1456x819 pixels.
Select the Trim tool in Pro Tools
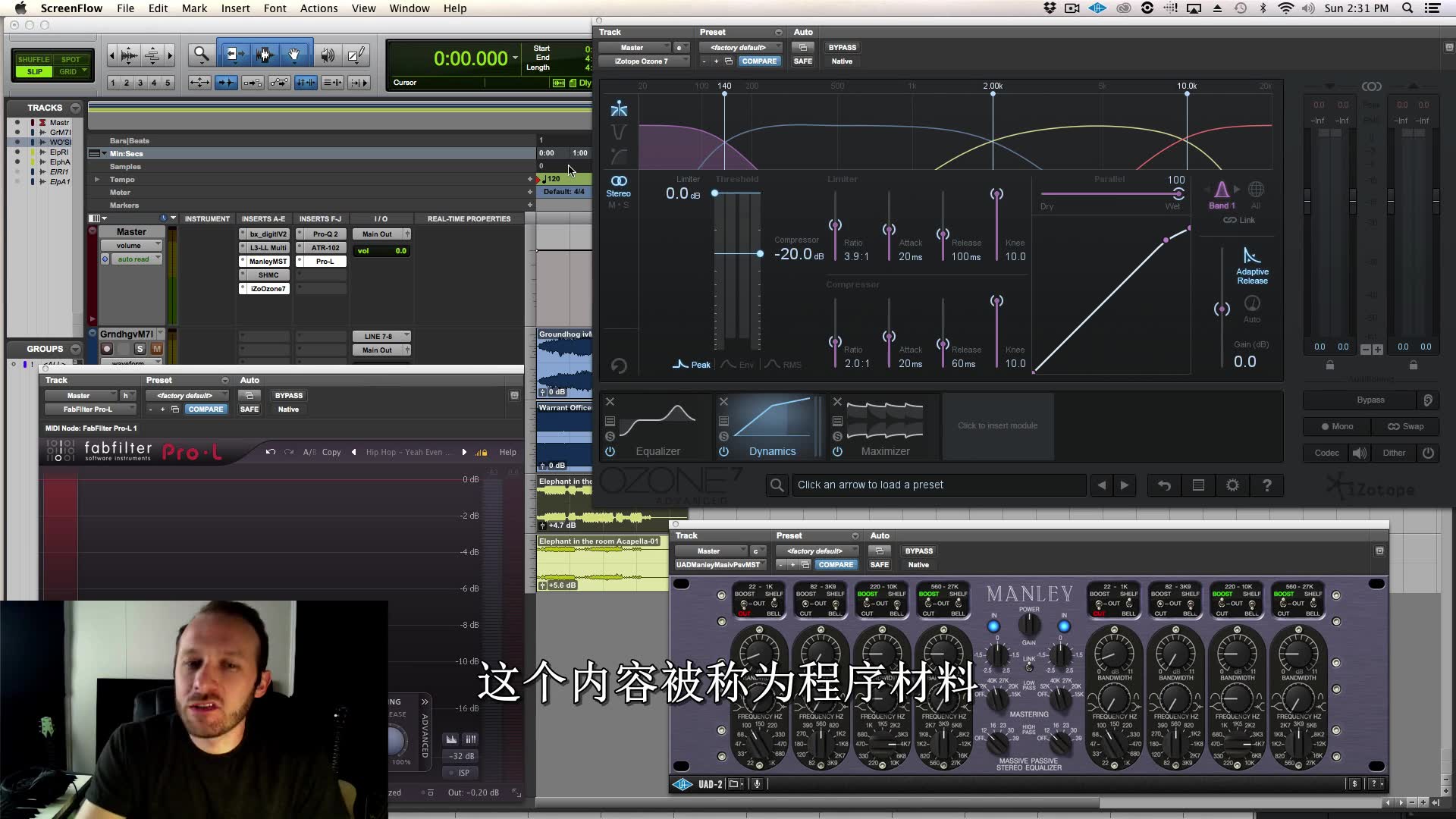click(x=234, y=55)
